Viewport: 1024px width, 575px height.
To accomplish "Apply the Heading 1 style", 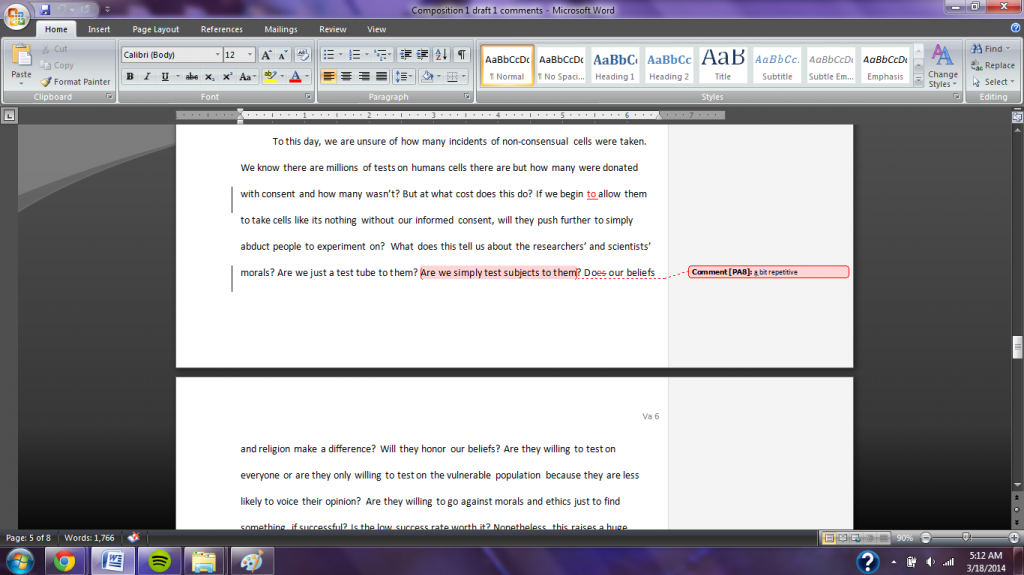I will click(x=615, y=66).
